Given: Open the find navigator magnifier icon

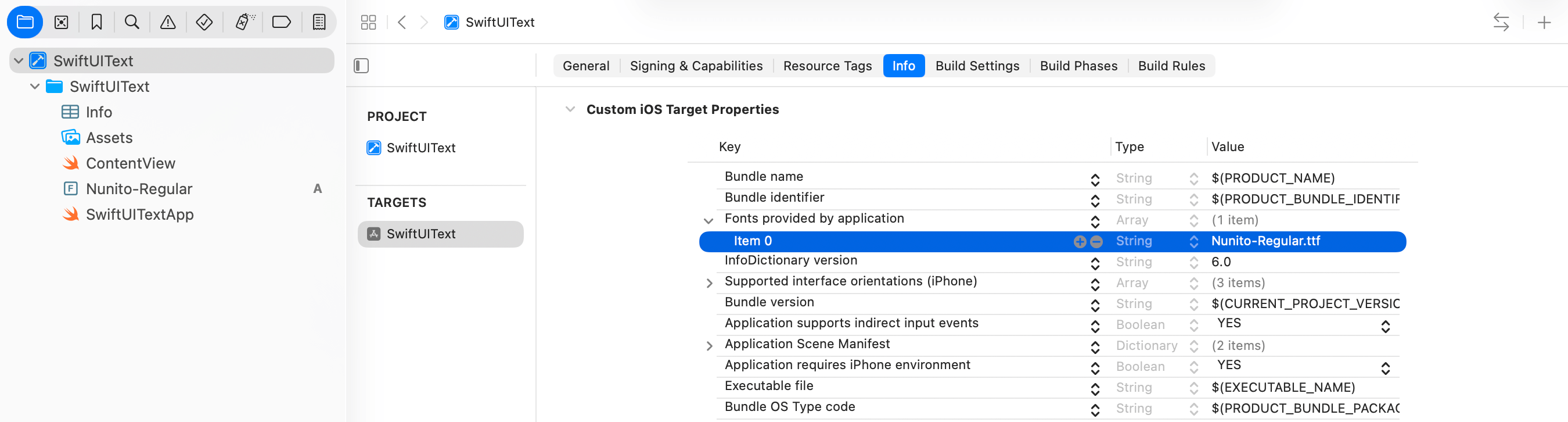Looking at the screenshot, I should click(x=131, y=23).
